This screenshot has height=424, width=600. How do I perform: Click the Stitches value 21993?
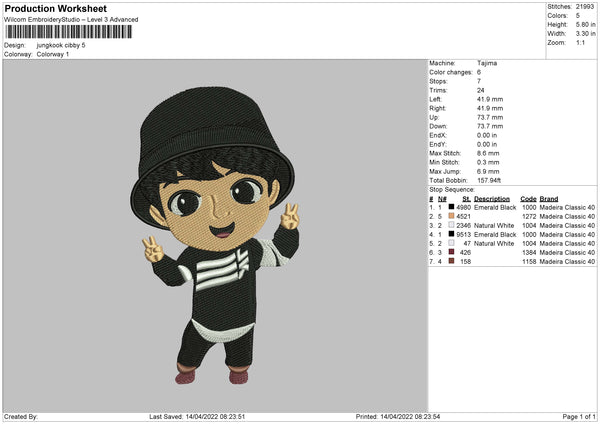585,7
